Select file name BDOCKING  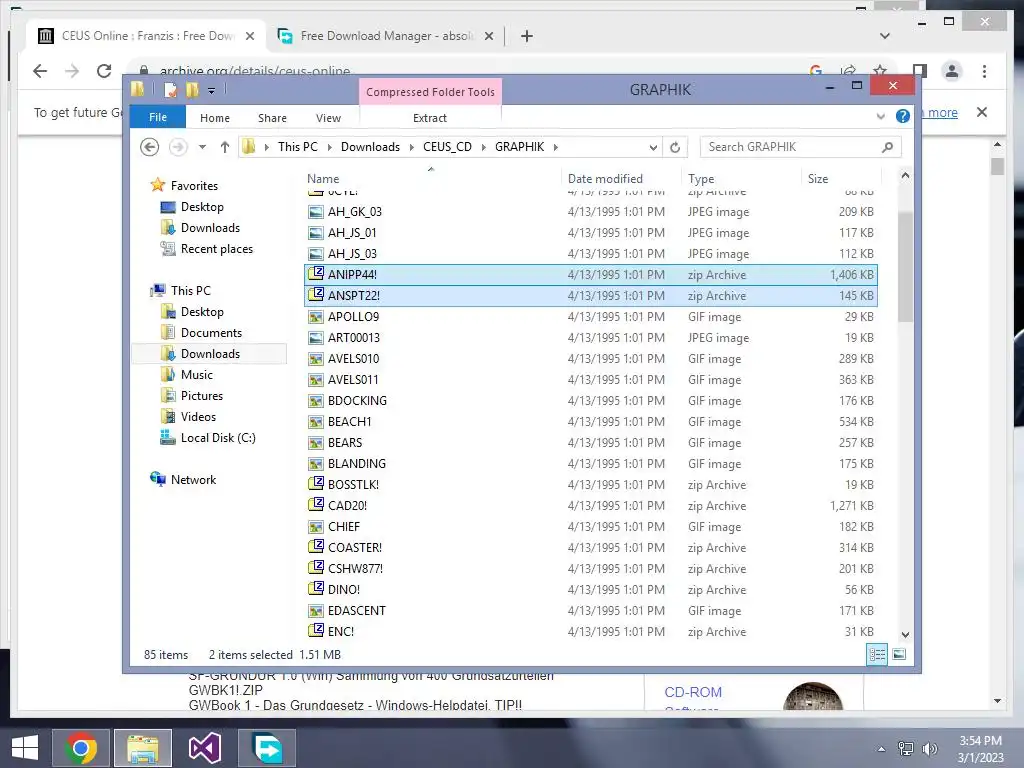[357, 401]
